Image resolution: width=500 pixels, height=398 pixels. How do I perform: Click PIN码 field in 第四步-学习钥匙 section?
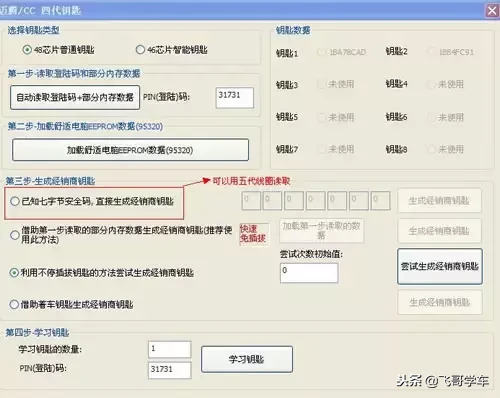[x=169, y=370]
